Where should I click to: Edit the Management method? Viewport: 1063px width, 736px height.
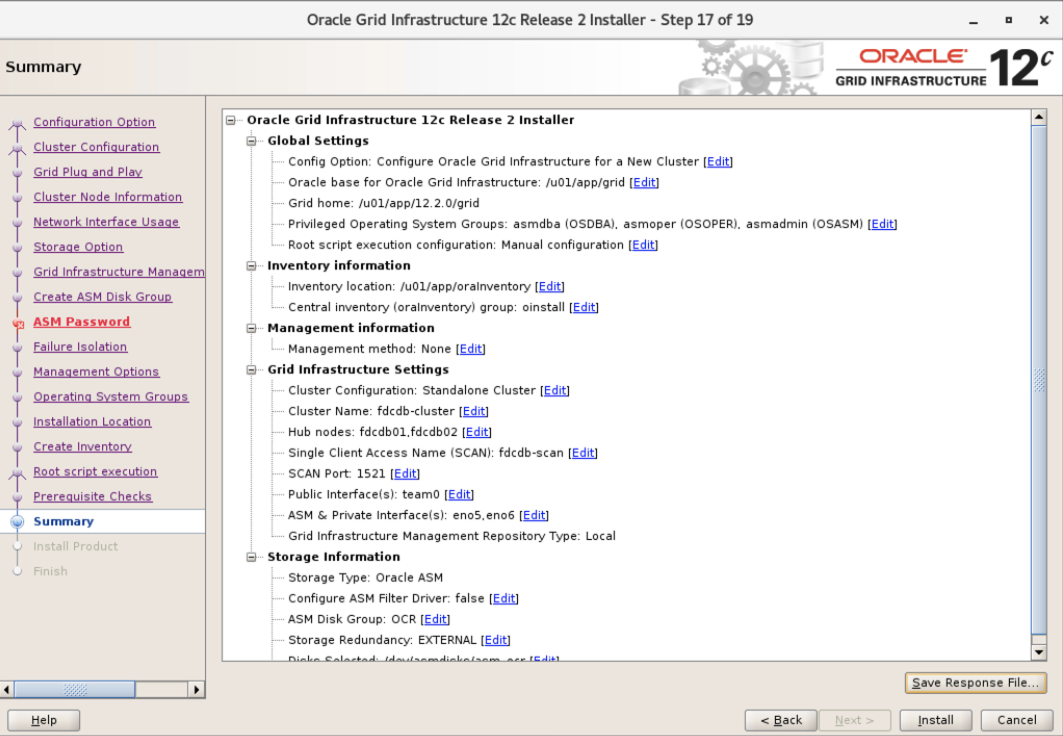(x=470, y=349)
